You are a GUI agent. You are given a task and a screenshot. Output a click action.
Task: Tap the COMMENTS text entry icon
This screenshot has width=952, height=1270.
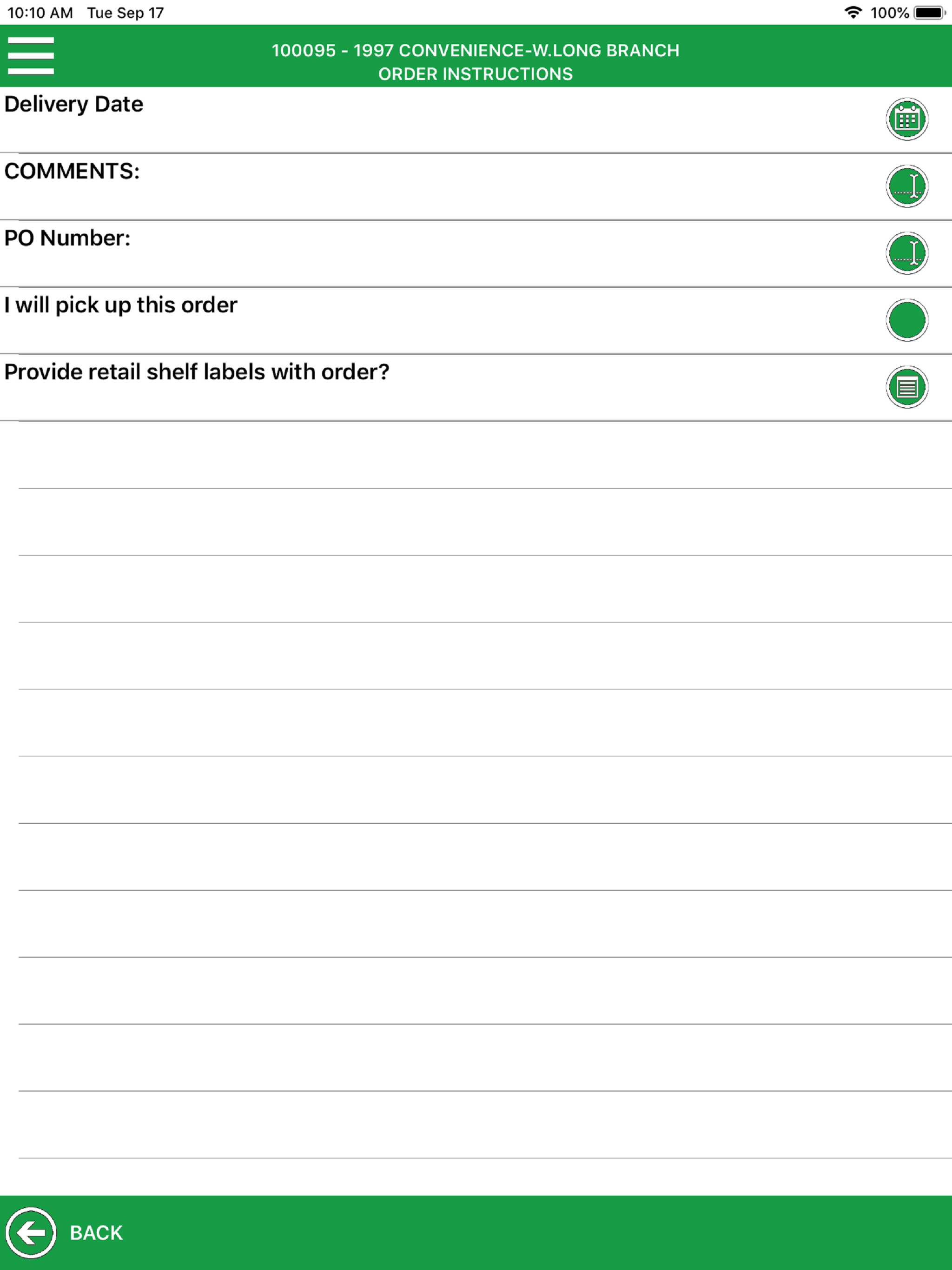coord(906,186)
